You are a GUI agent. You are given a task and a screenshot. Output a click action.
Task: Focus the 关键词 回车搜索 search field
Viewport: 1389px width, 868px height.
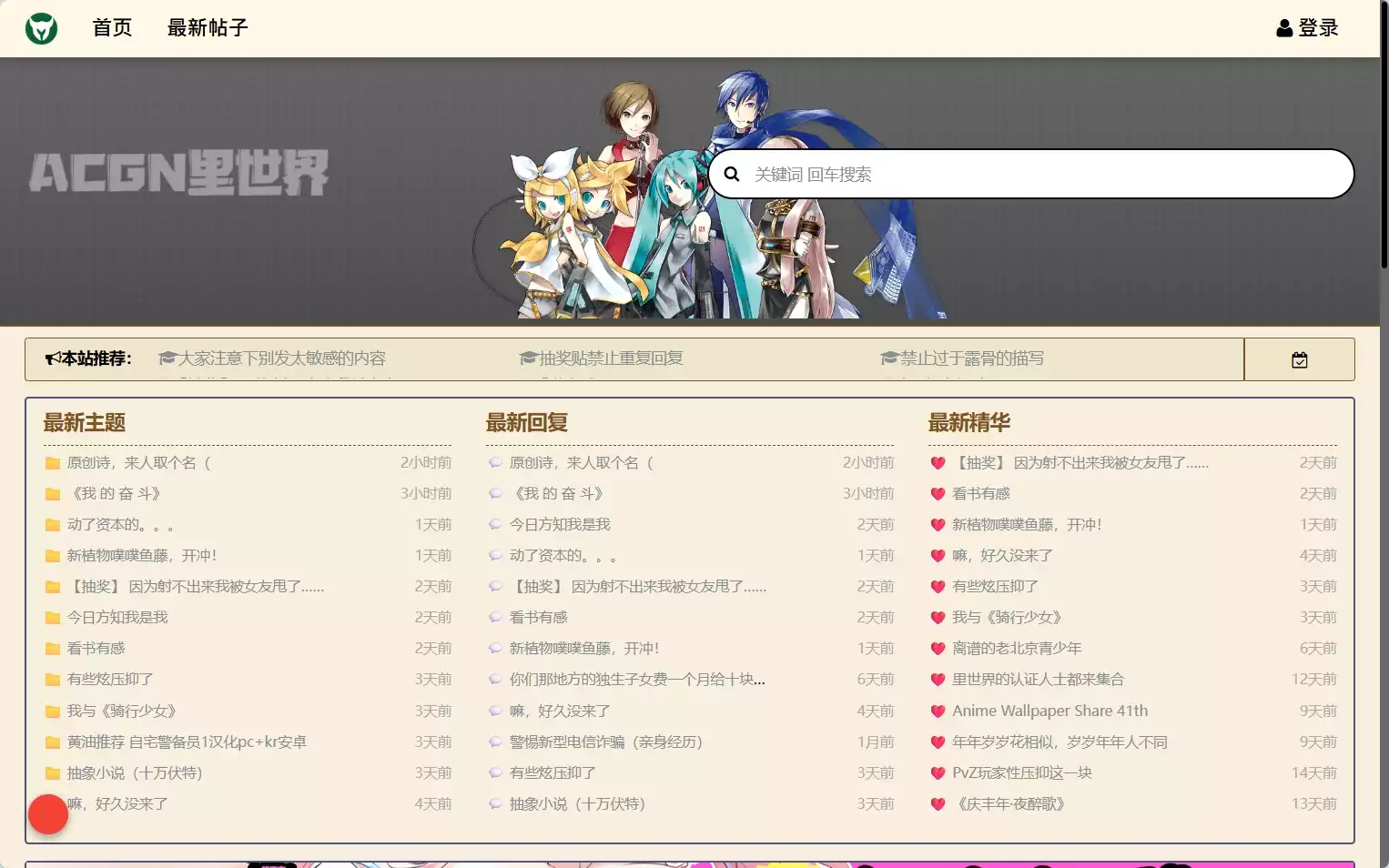pos(1031,174)
